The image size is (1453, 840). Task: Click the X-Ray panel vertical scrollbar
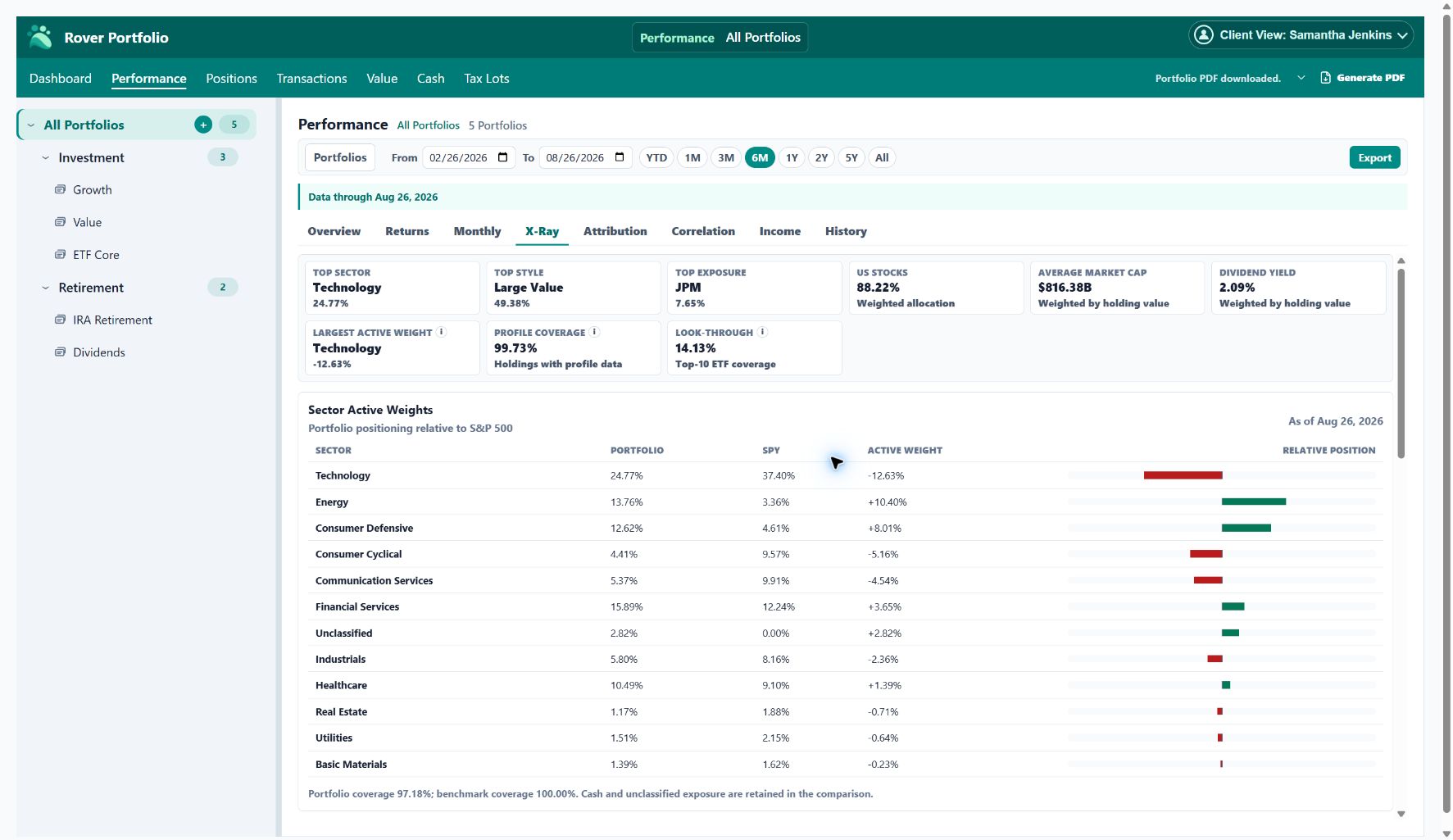tap(1401, 363)
